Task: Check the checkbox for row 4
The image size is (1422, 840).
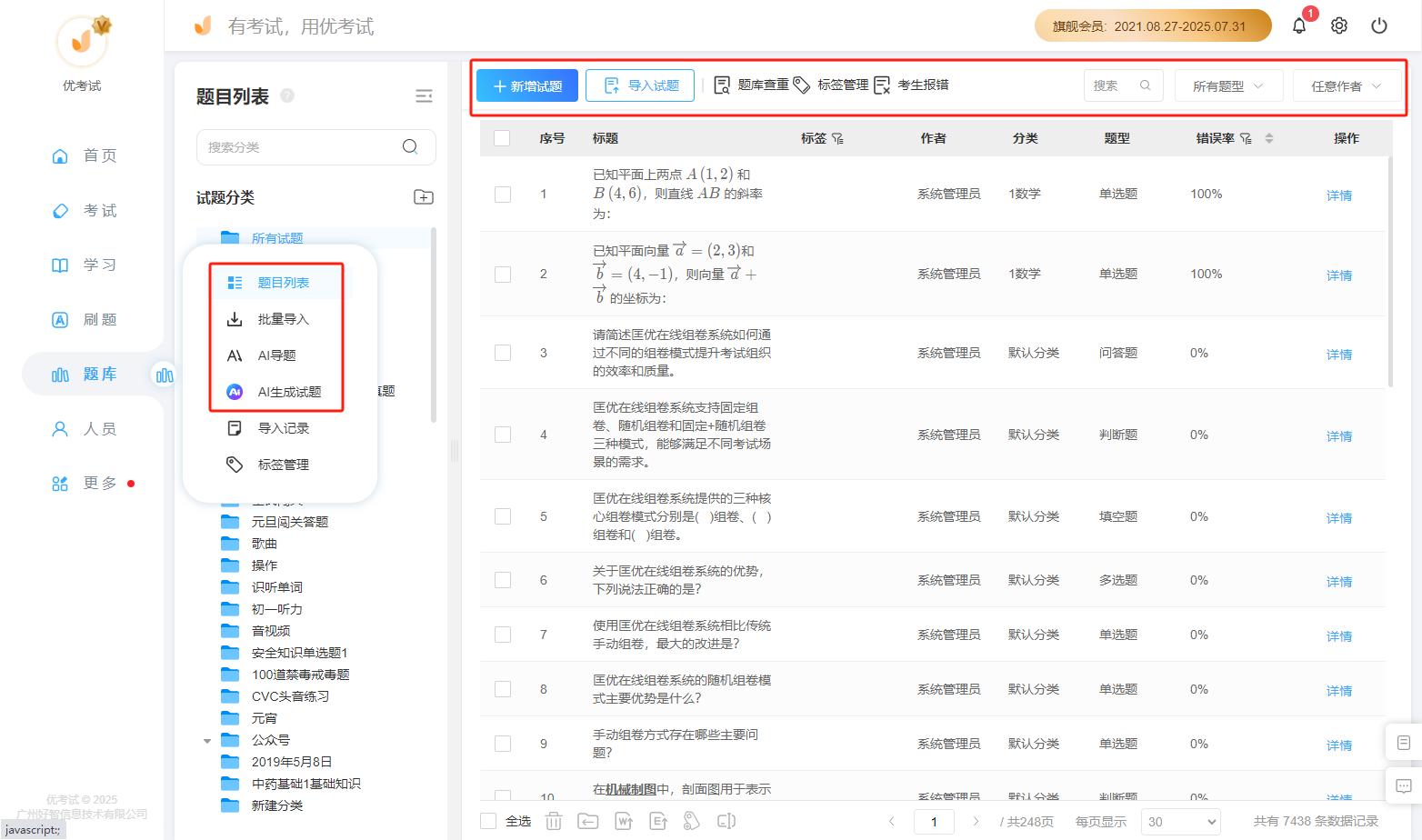Action: pyautogui.click(x=503, y=435)
